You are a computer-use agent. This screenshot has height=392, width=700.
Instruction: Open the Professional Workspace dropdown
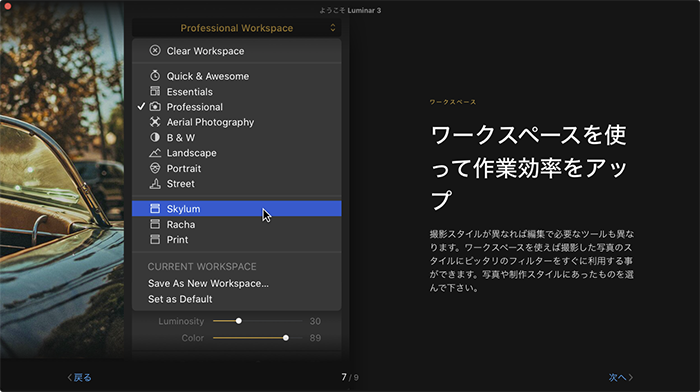pos(237,28)
